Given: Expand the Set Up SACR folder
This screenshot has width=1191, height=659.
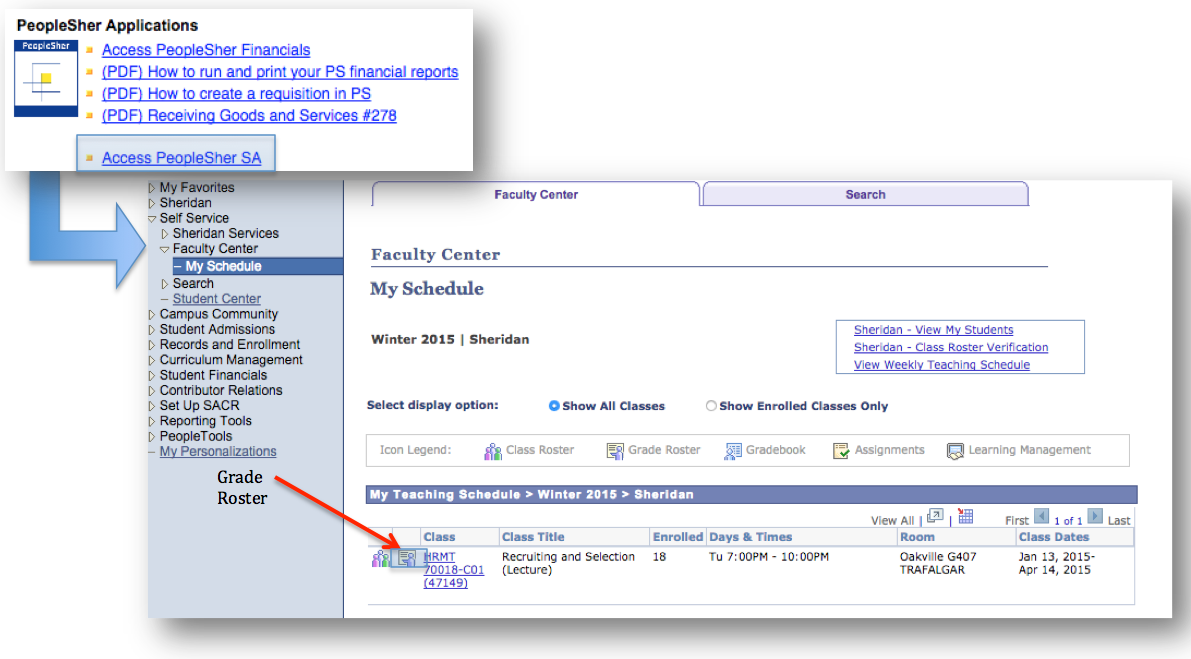Looking at the screenshot, I should tap(152, 405).
